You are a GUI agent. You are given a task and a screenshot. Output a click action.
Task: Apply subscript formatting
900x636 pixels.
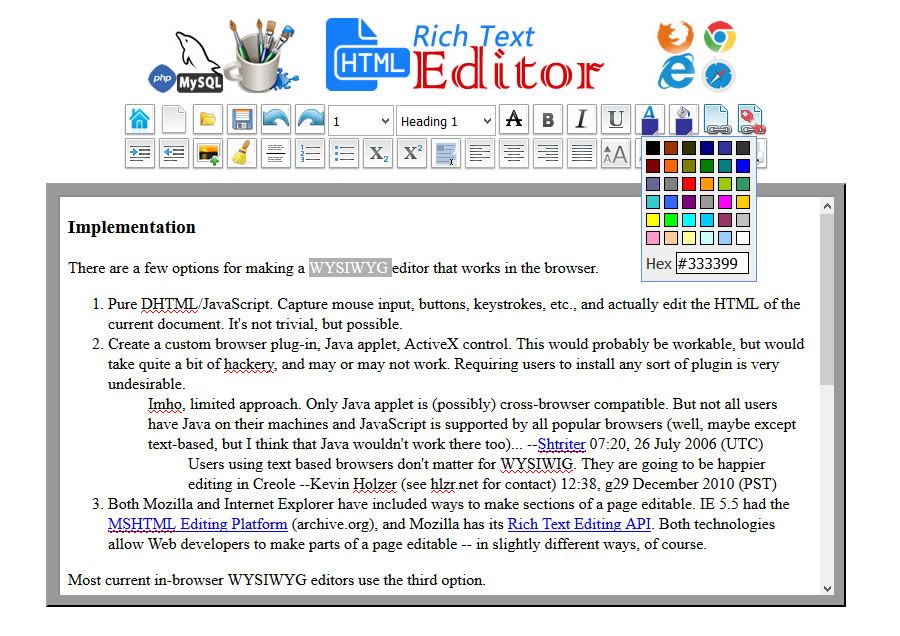[378, 153]
